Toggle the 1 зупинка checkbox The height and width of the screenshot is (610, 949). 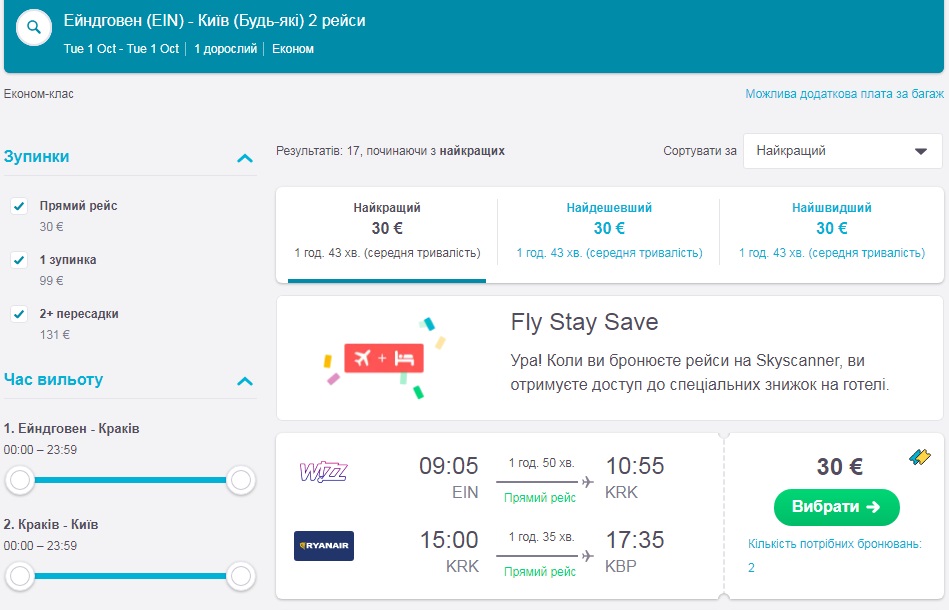(19, 260)
